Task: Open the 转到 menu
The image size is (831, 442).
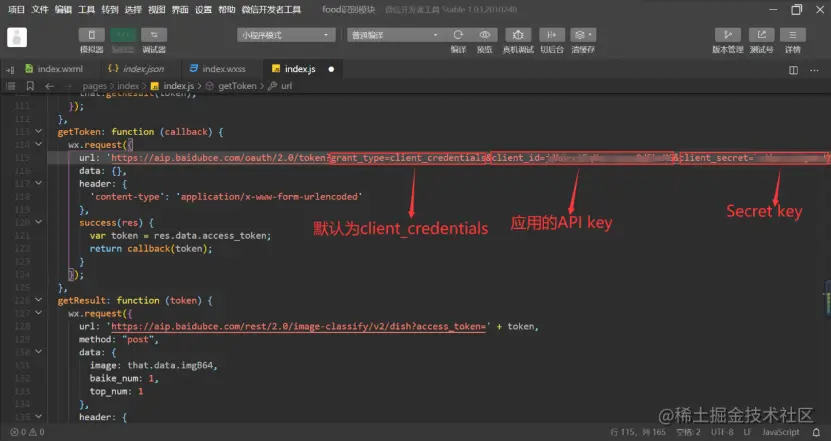Action: [110, 10]
